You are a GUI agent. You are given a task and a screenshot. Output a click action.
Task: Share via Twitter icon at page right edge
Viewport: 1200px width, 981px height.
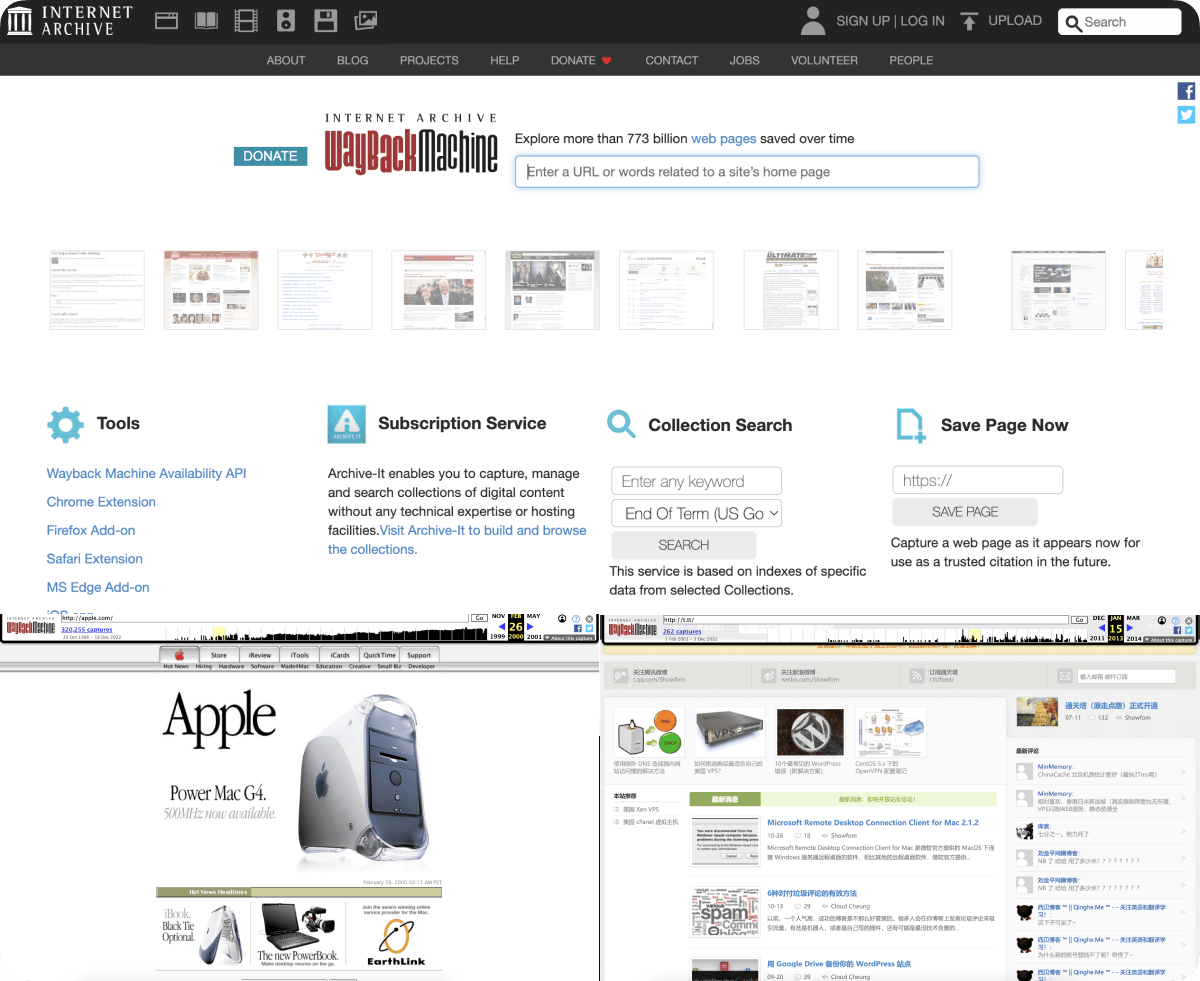pos(1186,114)
